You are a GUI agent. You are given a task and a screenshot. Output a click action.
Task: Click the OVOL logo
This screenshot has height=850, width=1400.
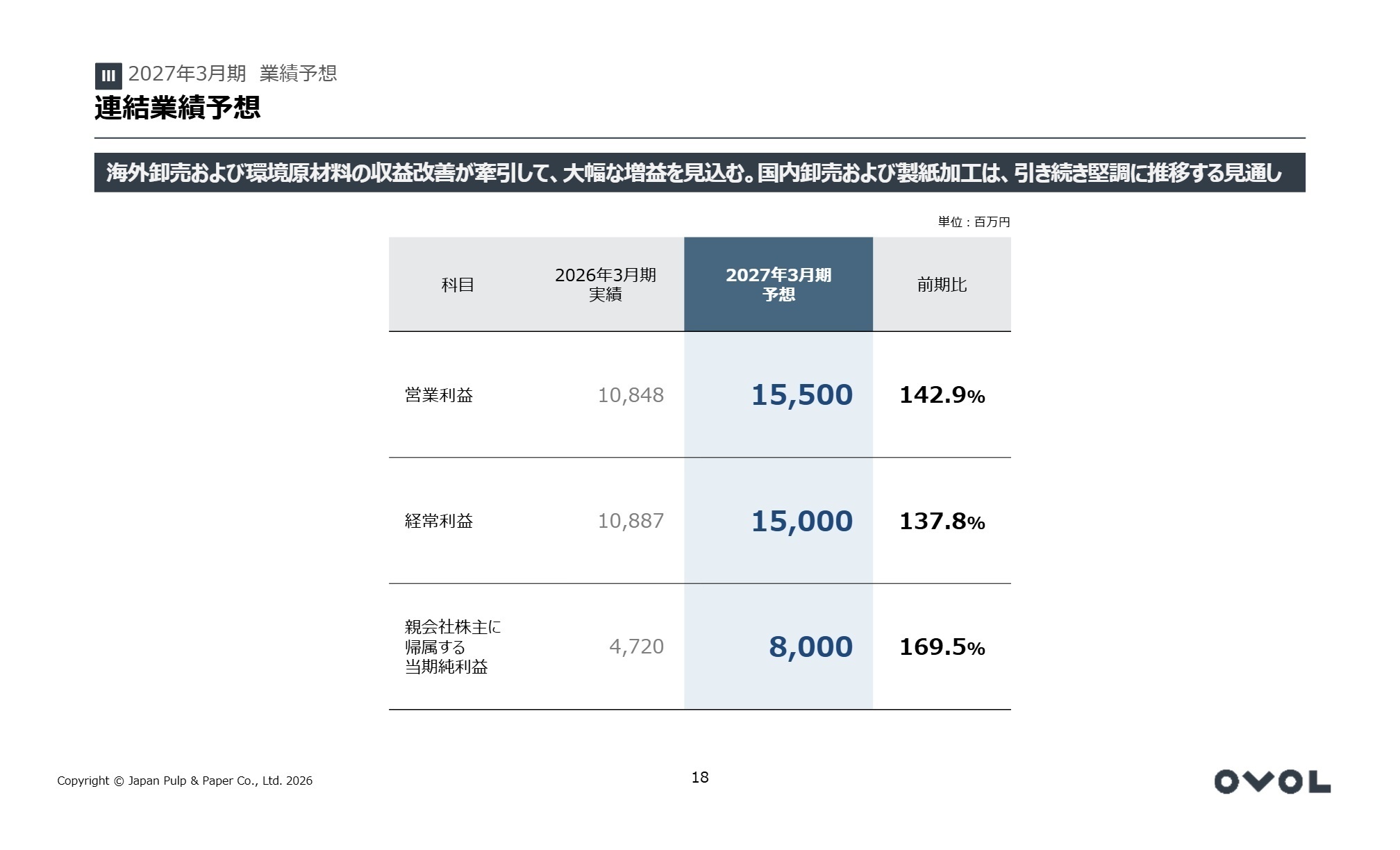(1272, 781)
